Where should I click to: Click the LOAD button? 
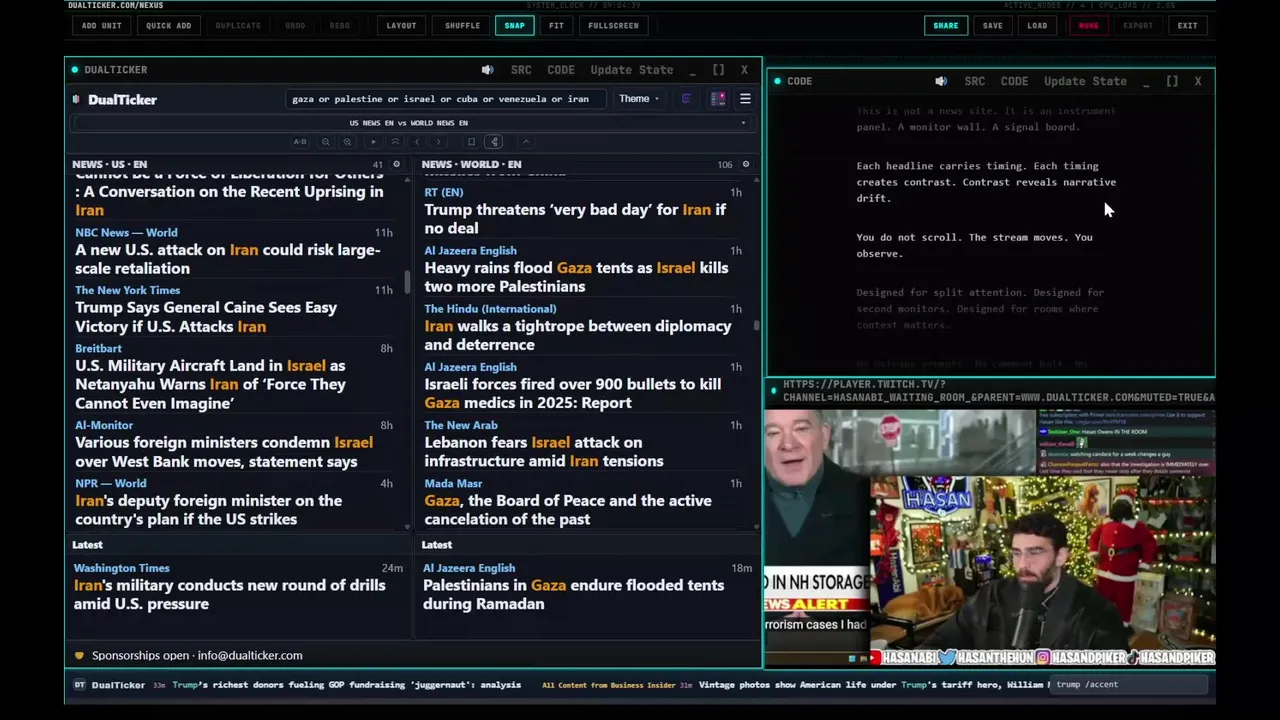click(x=1037, y=26)
